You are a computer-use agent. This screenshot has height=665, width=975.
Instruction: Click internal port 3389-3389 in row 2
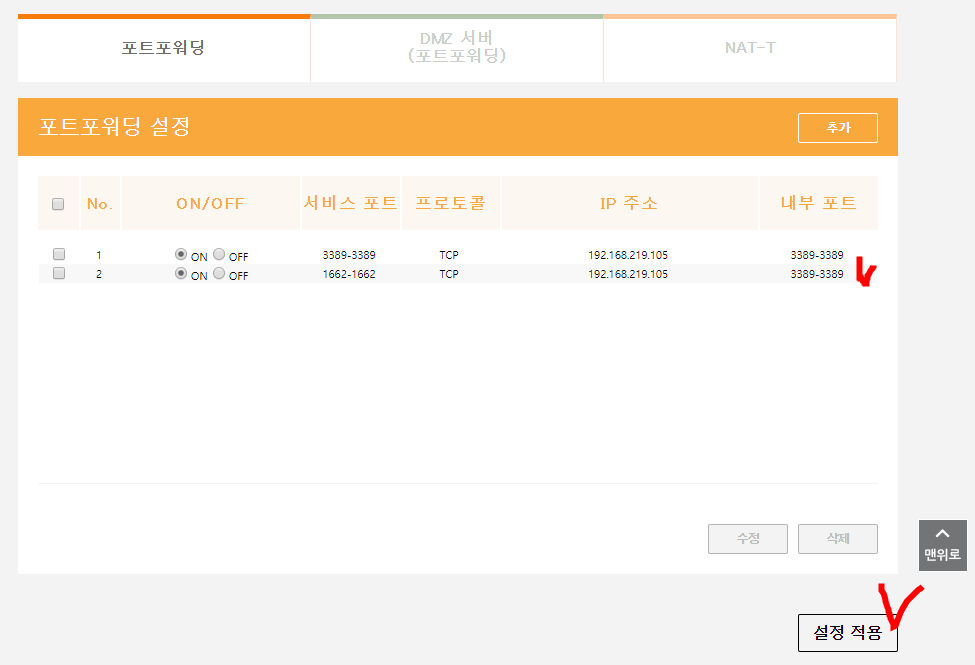[817, 274]
